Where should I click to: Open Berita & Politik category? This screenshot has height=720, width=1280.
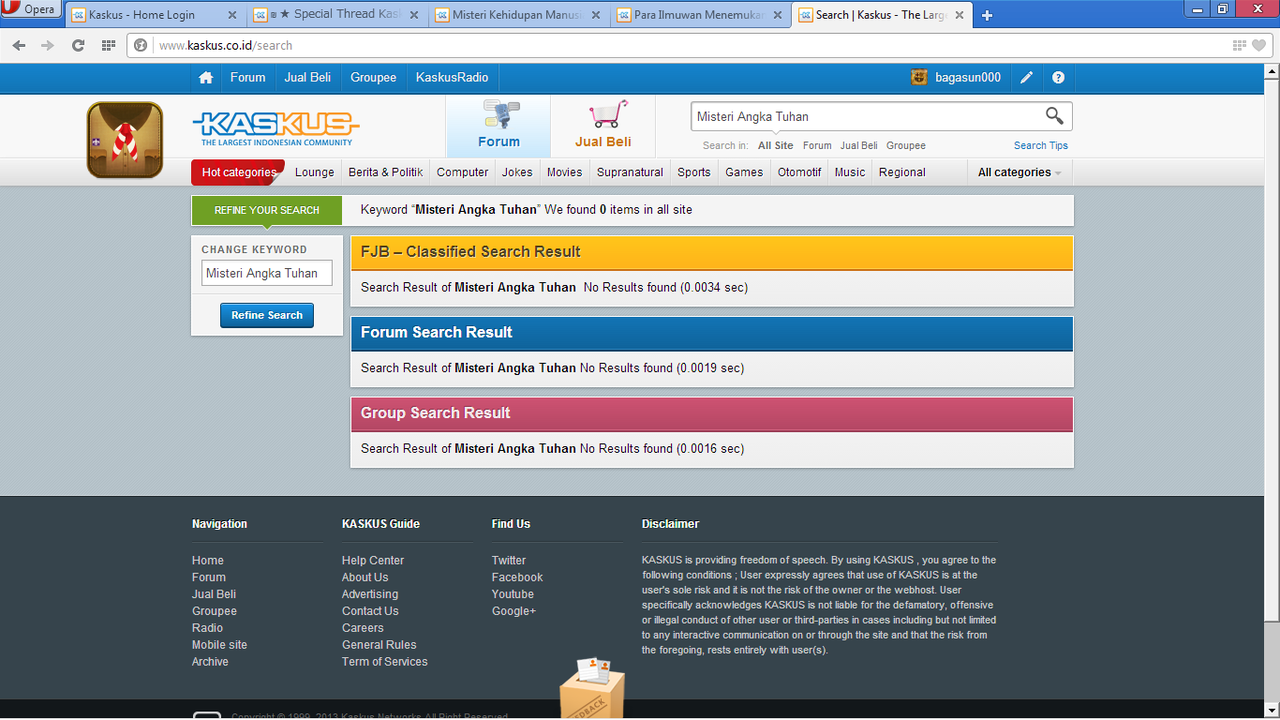click(x=385, y=172)
